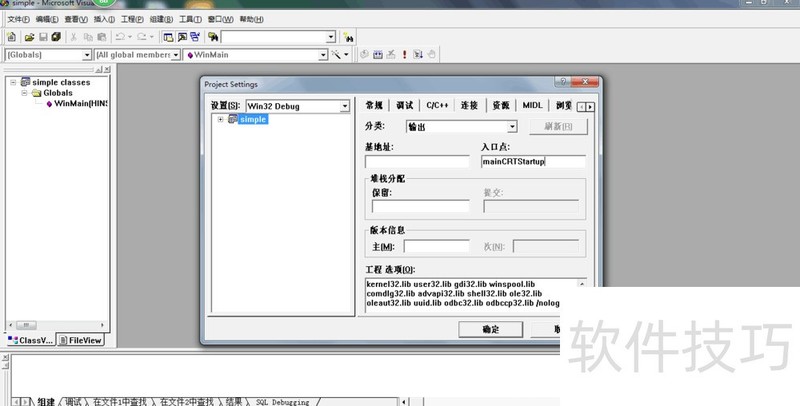This screenshot has height=406, width=800.
Task: Open the find text combo box dropdown
Action: pyautogui.click(x=331, y=37)
